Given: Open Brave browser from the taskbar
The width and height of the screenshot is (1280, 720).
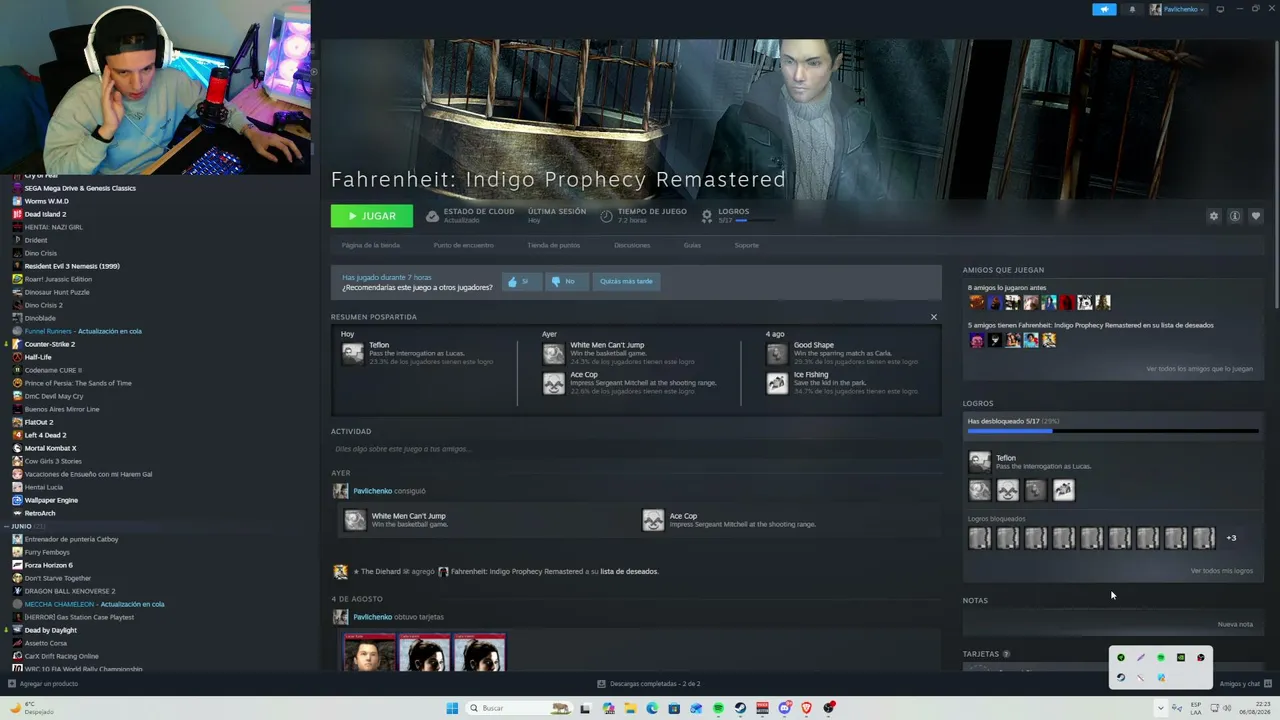Looking at the screenshot, I should [x=807, y=708].
